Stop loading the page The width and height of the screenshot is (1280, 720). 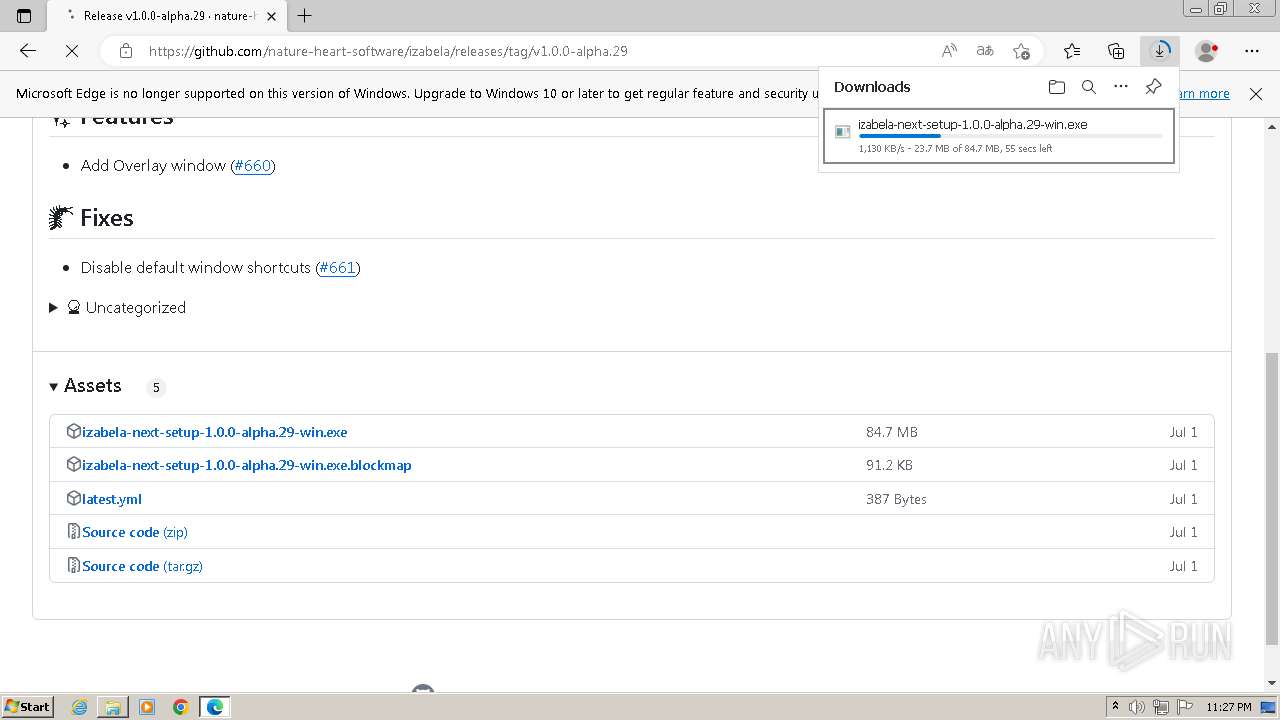72,51
